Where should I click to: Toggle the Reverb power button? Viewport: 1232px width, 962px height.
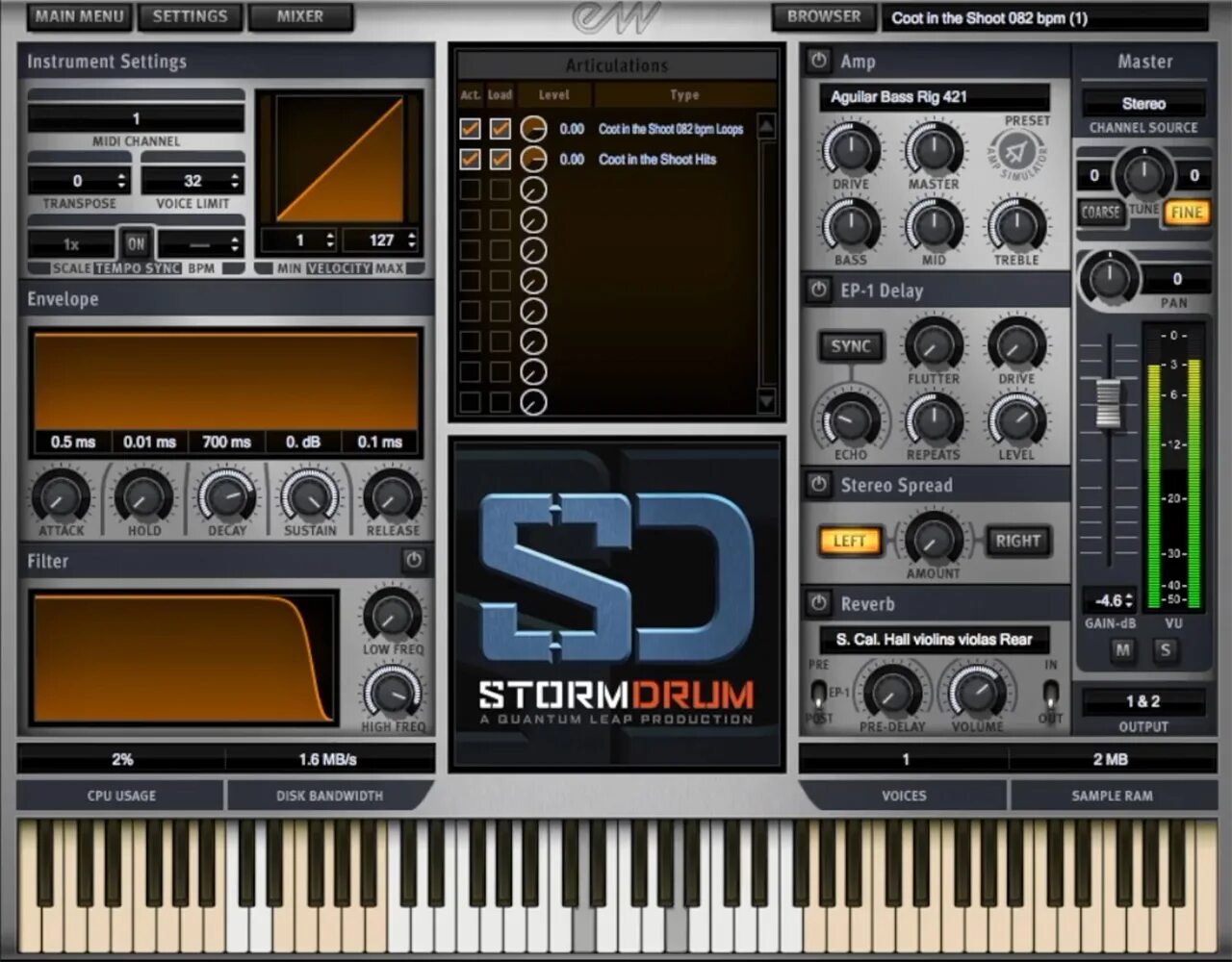pos(818,603)
